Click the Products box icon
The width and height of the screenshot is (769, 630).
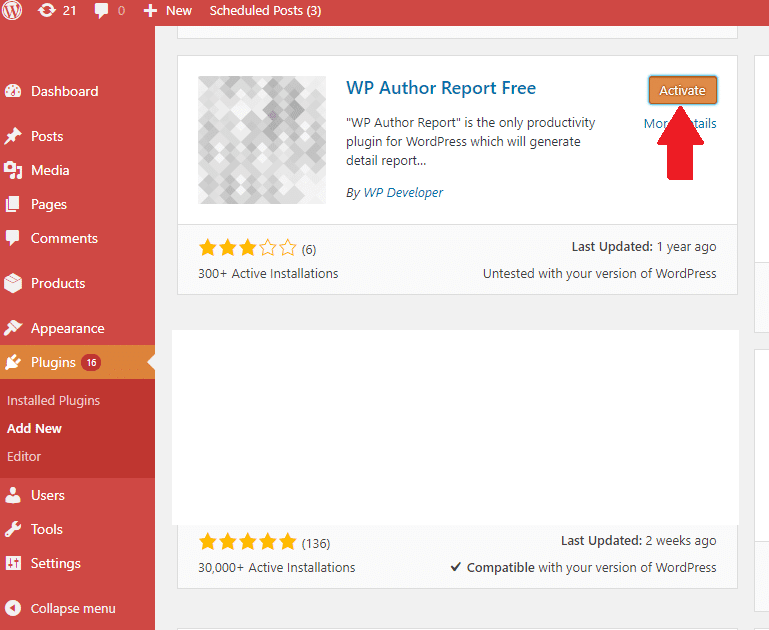(13, 283)
